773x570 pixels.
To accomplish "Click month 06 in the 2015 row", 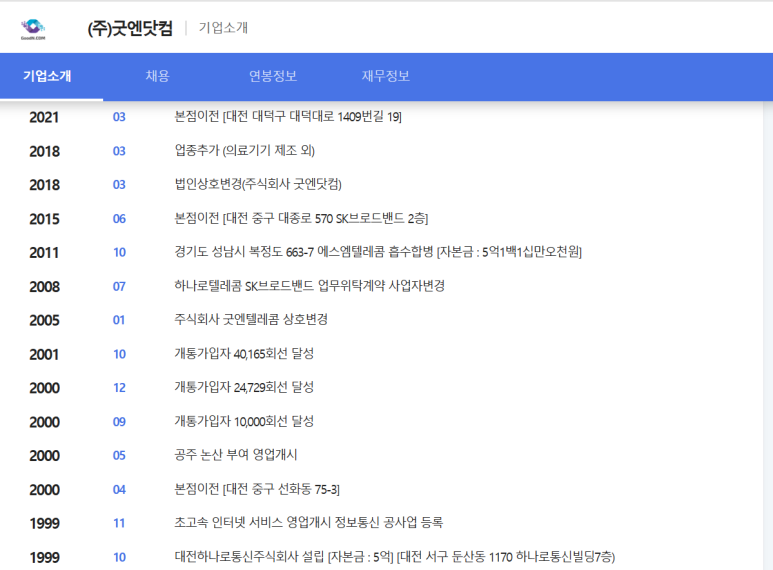I will coord(119,219).
